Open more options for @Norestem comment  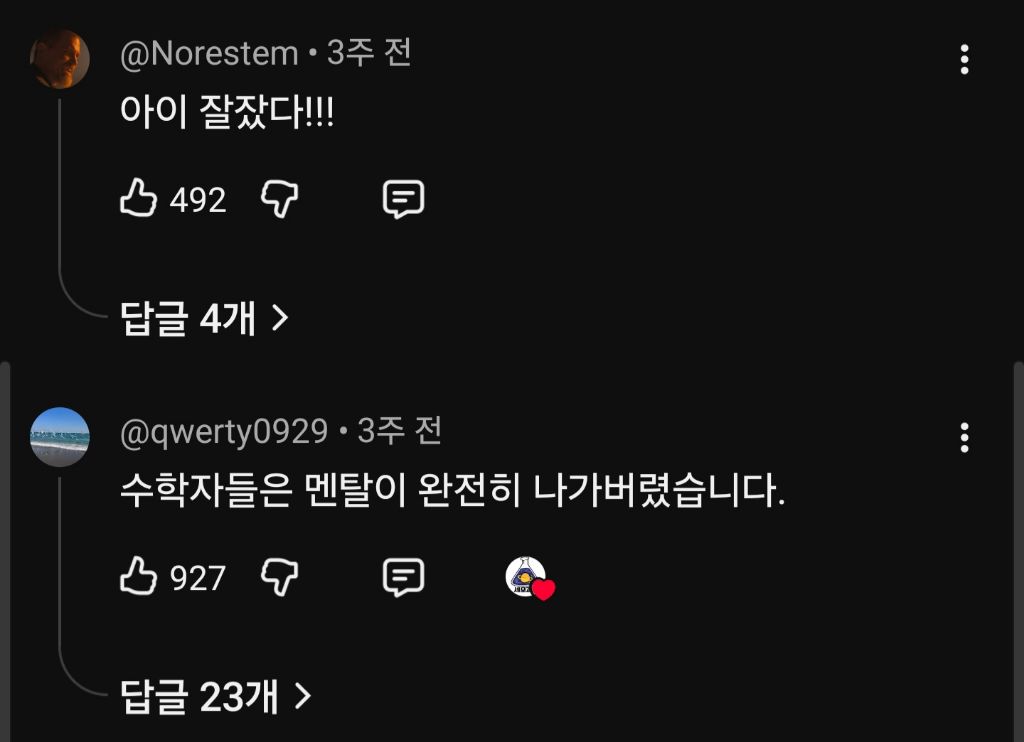[964, 60]
